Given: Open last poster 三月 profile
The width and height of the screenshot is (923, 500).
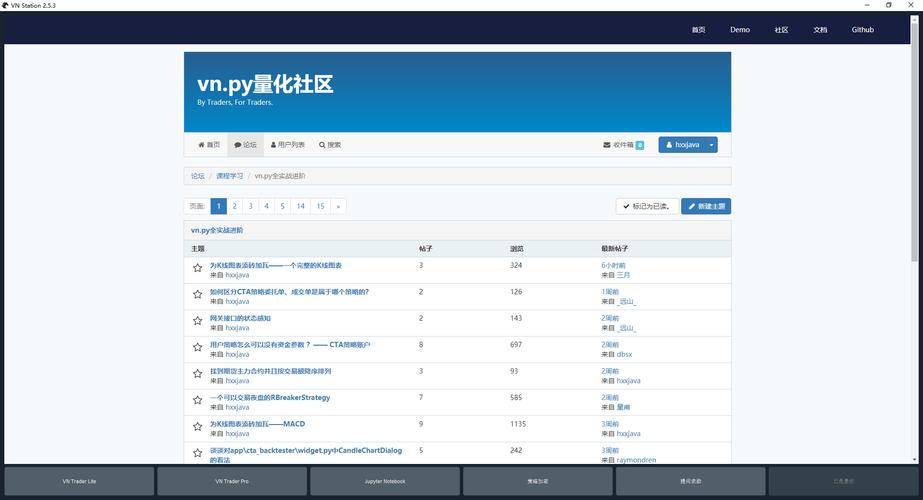Looking at the screenshot, I should click(x=623, y=275).
